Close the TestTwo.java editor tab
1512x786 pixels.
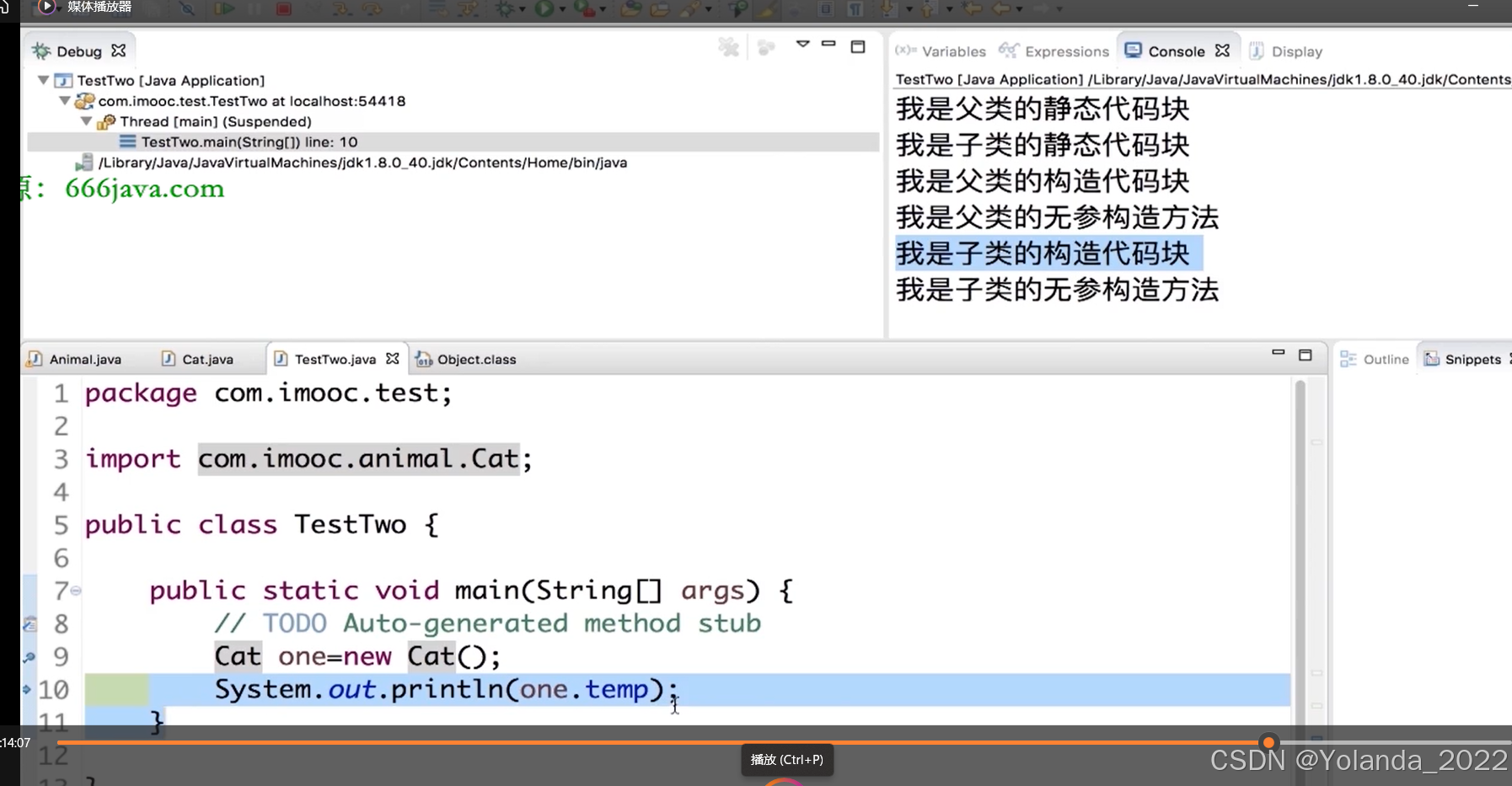coord(393,358)
